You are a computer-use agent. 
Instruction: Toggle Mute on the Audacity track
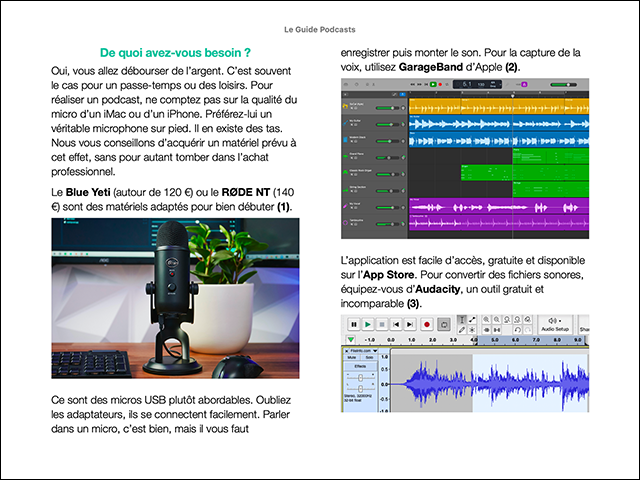coord(351,357)
